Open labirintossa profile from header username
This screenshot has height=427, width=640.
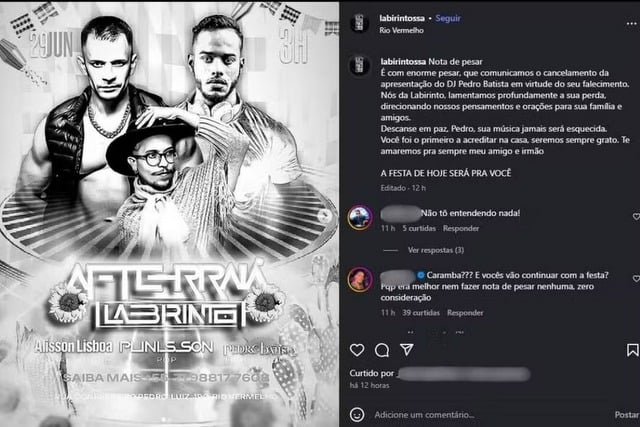402,18
